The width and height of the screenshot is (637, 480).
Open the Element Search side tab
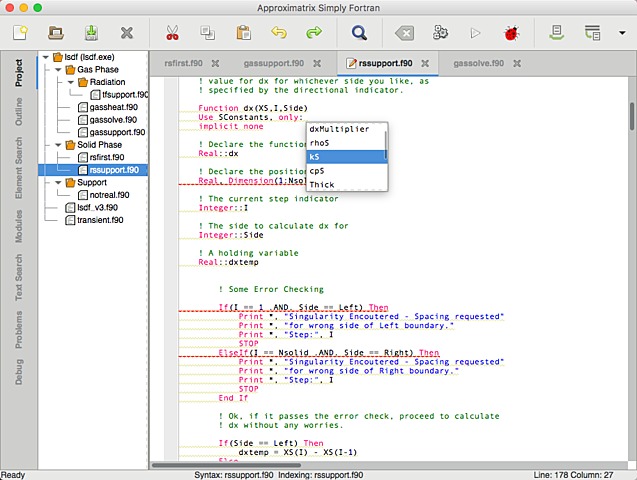click(x=19, y=168)
